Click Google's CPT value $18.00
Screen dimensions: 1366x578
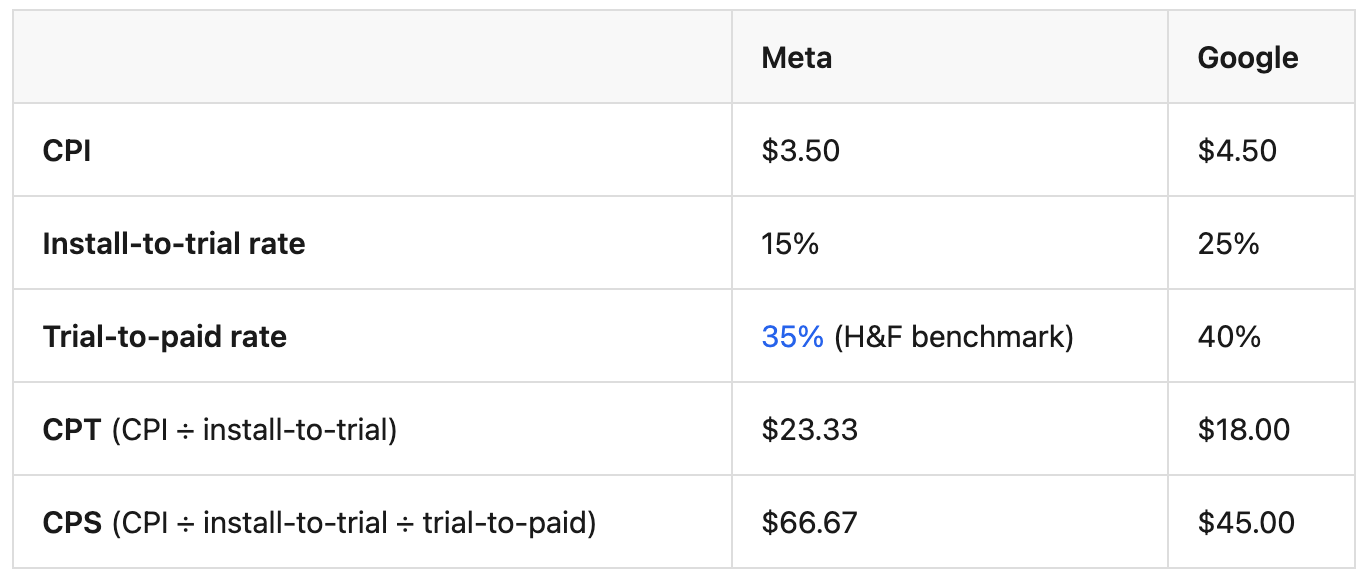[x=1244, y=430]
